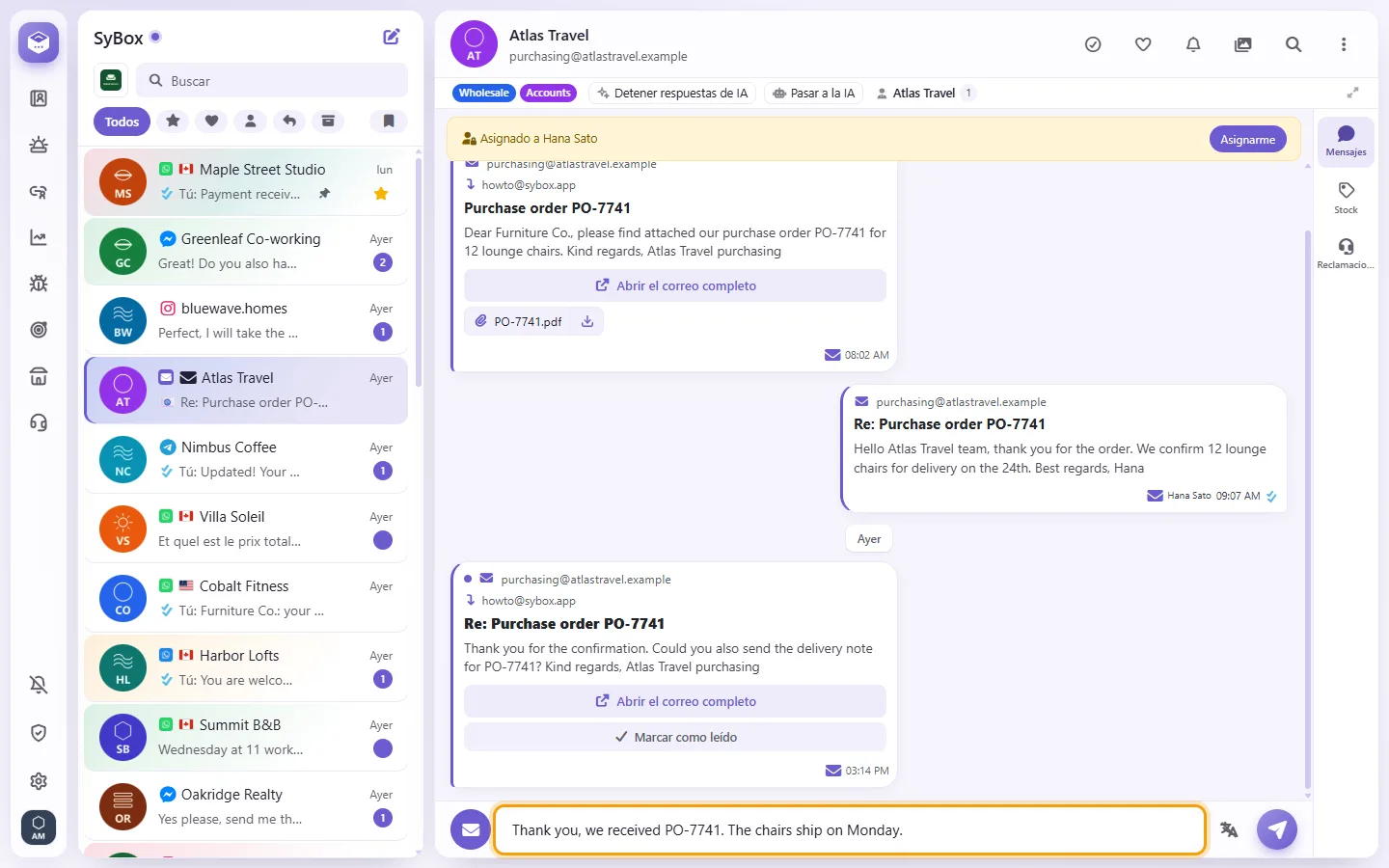The image size is (1389, 868).
Task: Open full email above Marcar como leído
Action: click(x=675, y=701)
